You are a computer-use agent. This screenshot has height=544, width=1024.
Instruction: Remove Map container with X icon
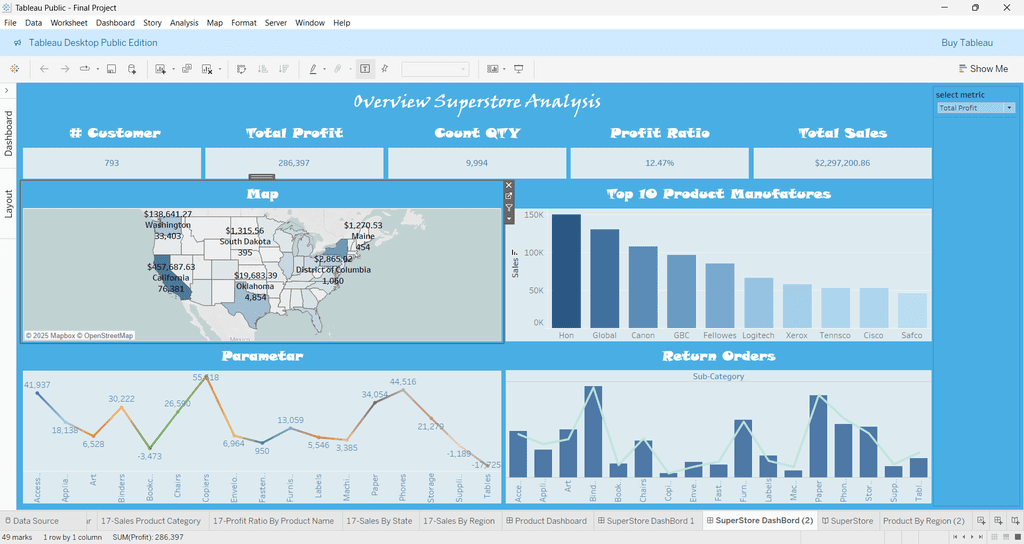click(509, 185)
